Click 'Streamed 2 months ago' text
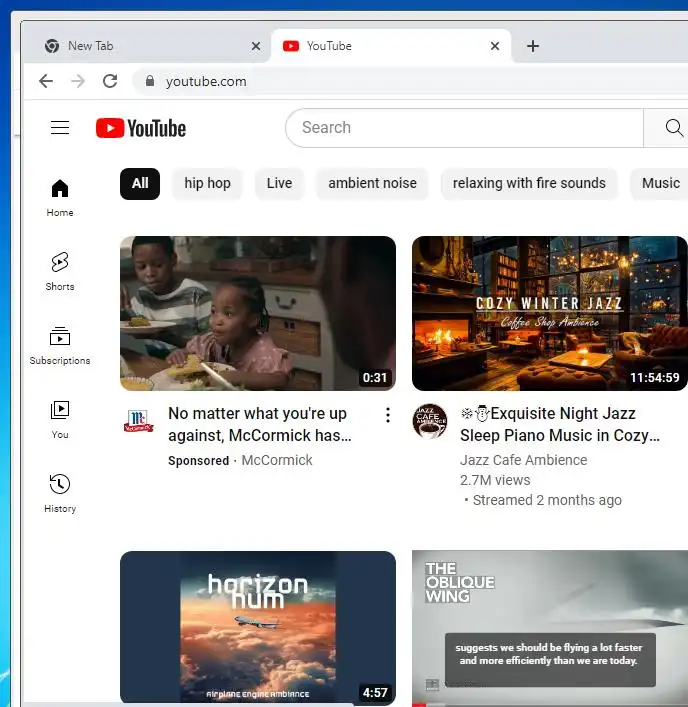688x707 pixels. pos(547,500)
